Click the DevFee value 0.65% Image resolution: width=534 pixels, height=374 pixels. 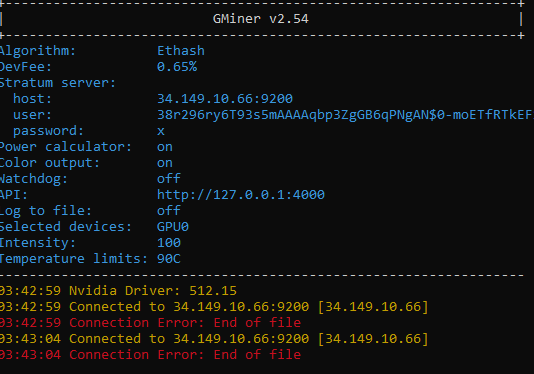tap(177, 67)
